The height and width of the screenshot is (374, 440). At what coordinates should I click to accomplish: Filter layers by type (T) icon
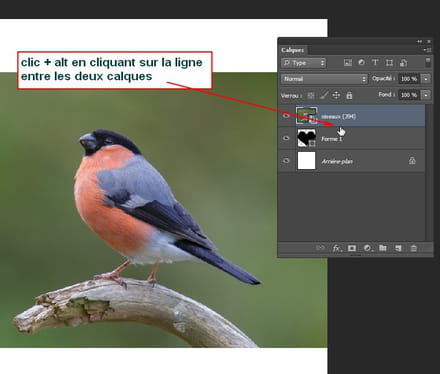[x=375, y=63]
